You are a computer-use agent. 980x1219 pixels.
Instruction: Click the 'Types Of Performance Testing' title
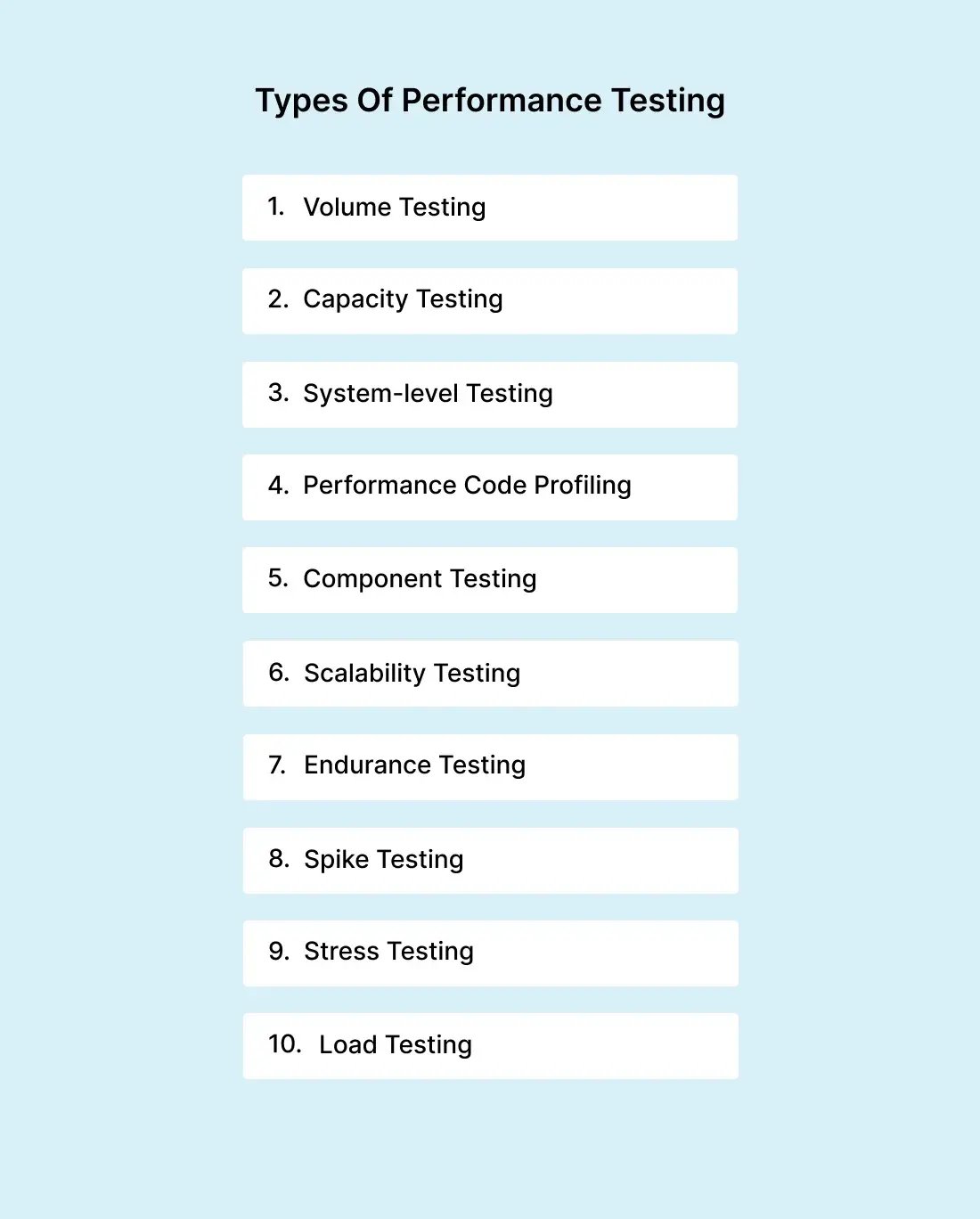[x=490, y=101]
